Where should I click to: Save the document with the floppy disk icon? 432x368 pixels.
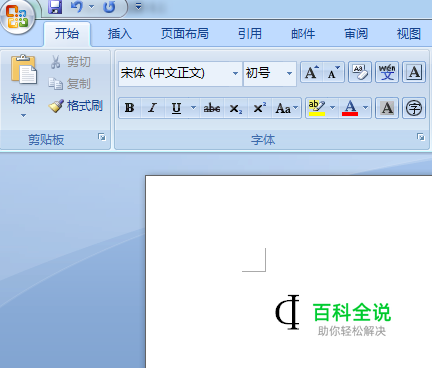pyautogui.click(x=55, y=7)
